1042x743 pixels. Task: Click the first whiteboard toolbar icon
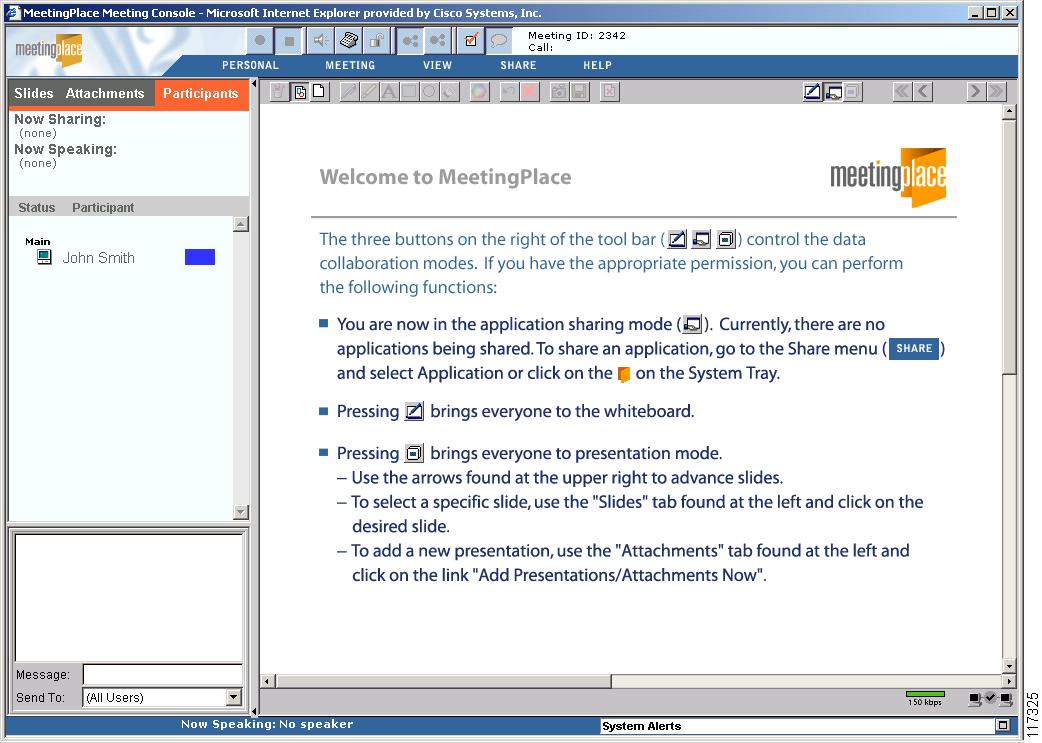279,92
